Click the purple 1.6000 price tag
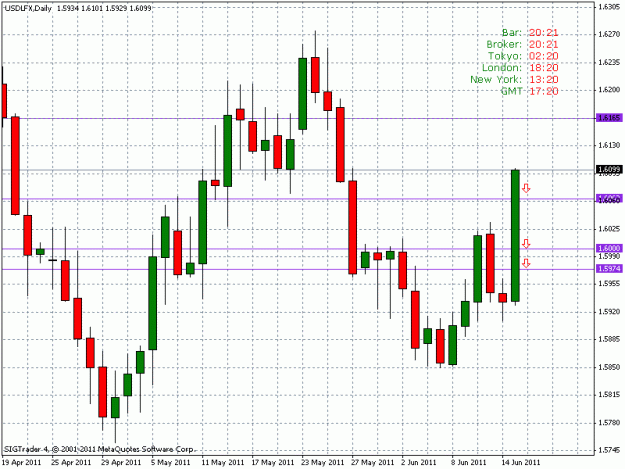The height and width of the screenshot is (469, 625). click(609, 248)
